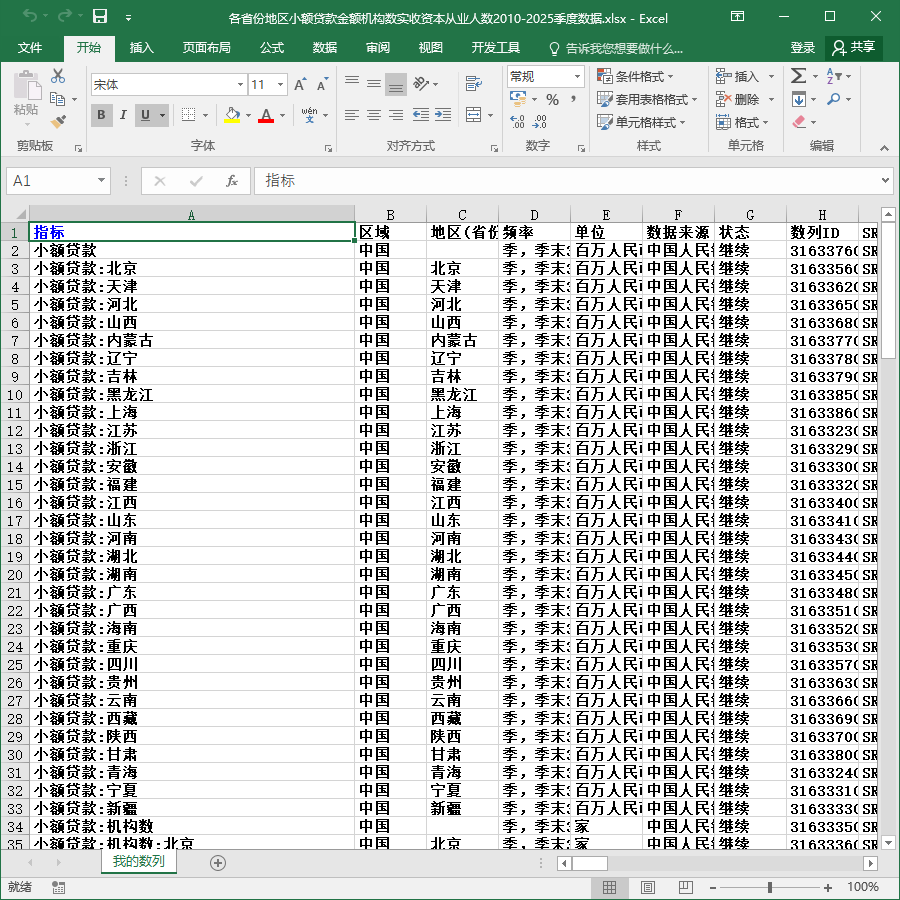Image resolution: width=900 pixels, height=900 pixels.
Task: Switch to the 公式 ribbon tab
Action: (272, 48)
